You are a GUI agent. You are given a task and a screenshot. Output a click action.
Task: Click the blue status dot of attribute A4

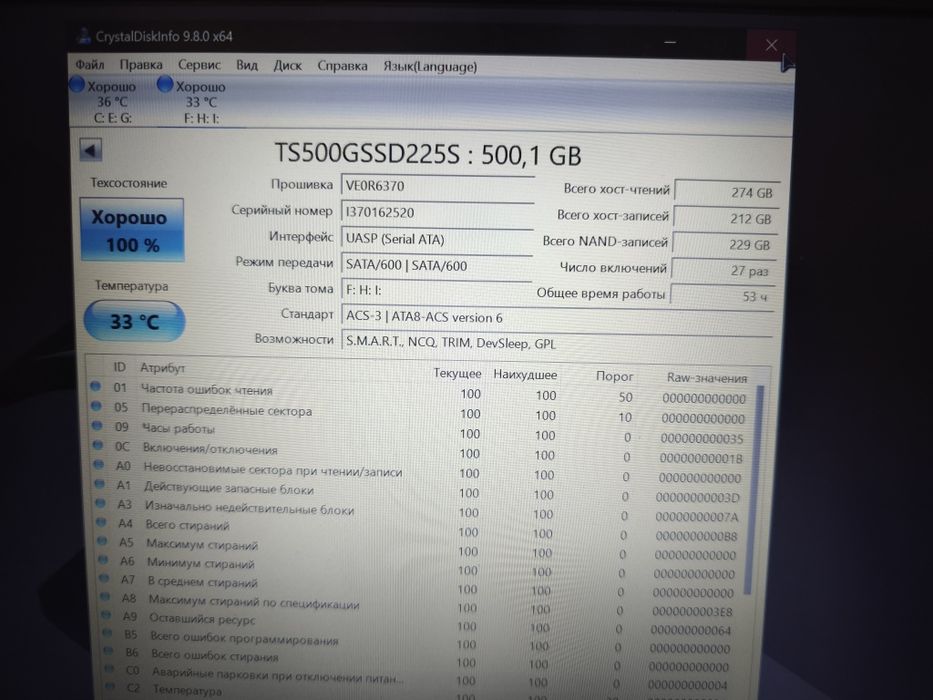point(102,522)
